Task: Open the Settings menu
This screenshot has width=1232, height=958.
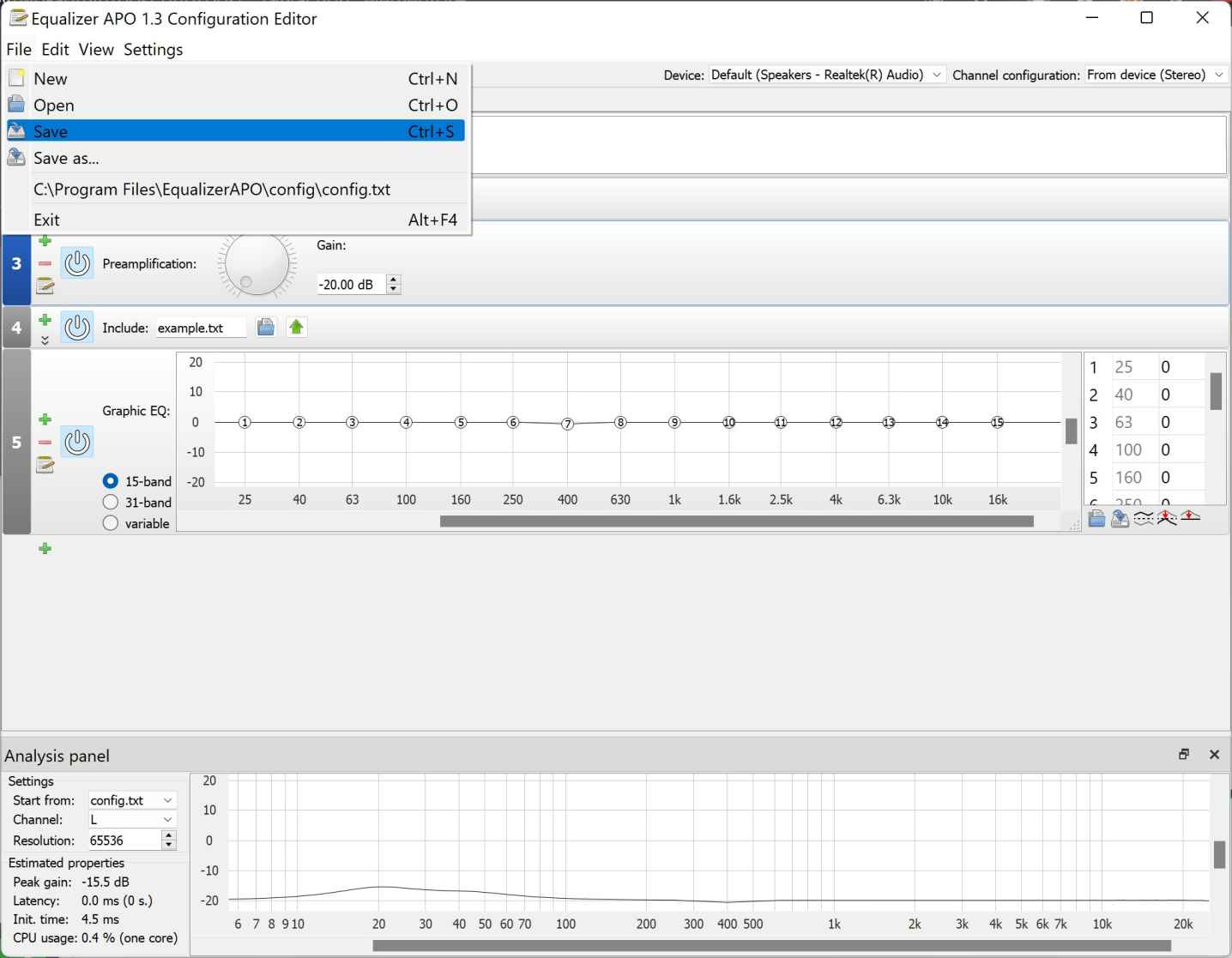Action: click(x=153, y=49)
